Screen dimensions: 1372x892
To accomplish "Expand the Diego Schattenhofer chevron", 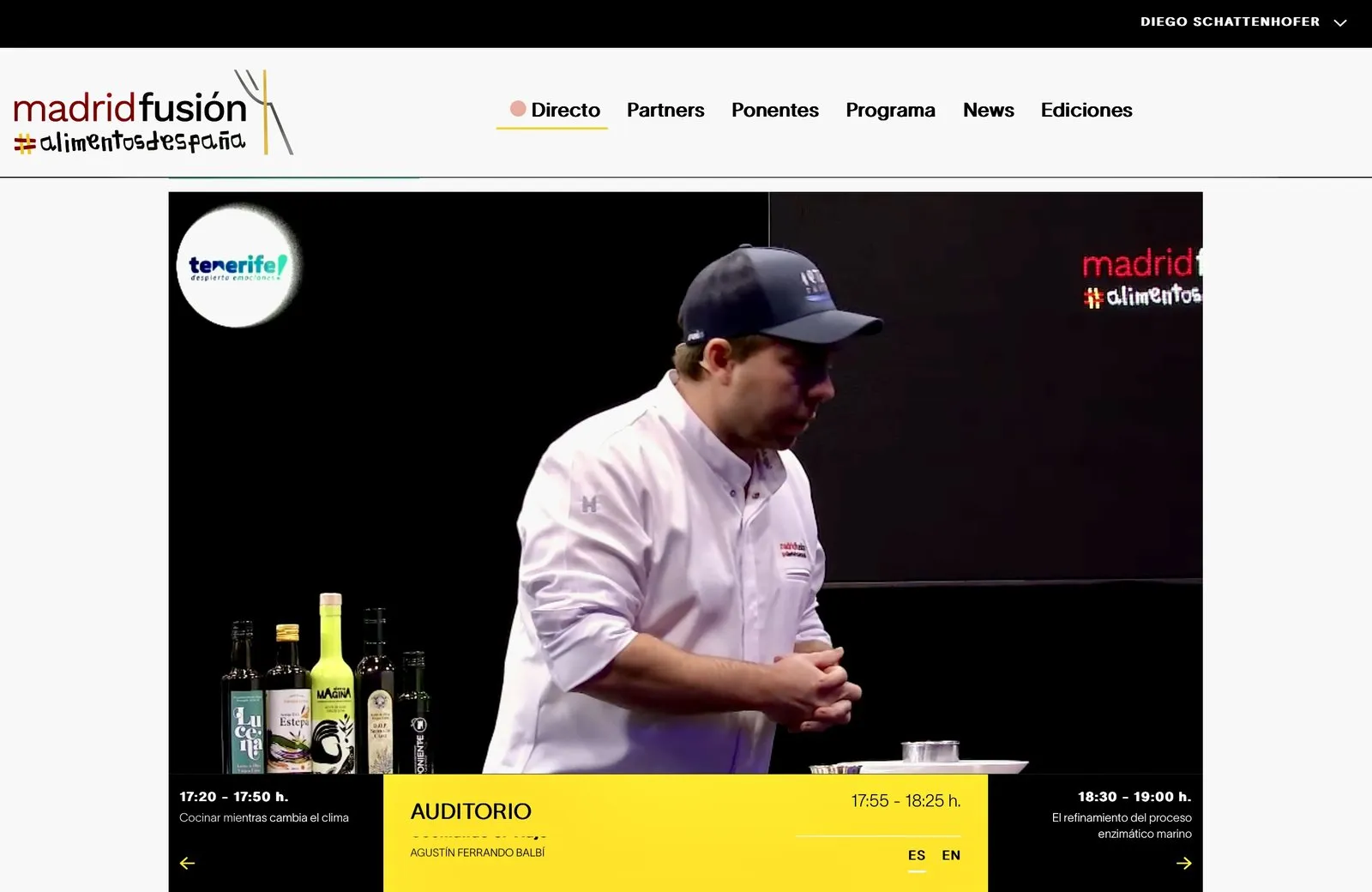I will [x=1340, y=23].
